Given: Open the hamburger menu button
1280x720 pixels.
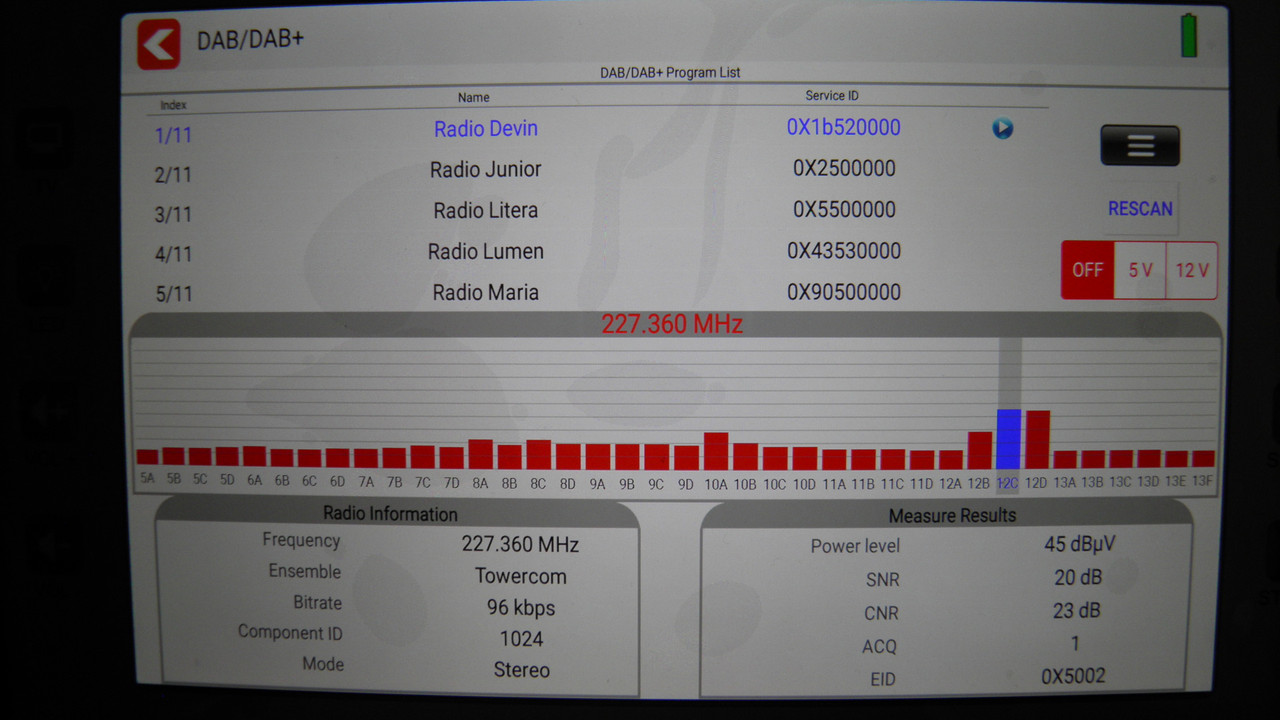Looking at the screenshot, I should pyautogui.click(x=1140, y=146).
